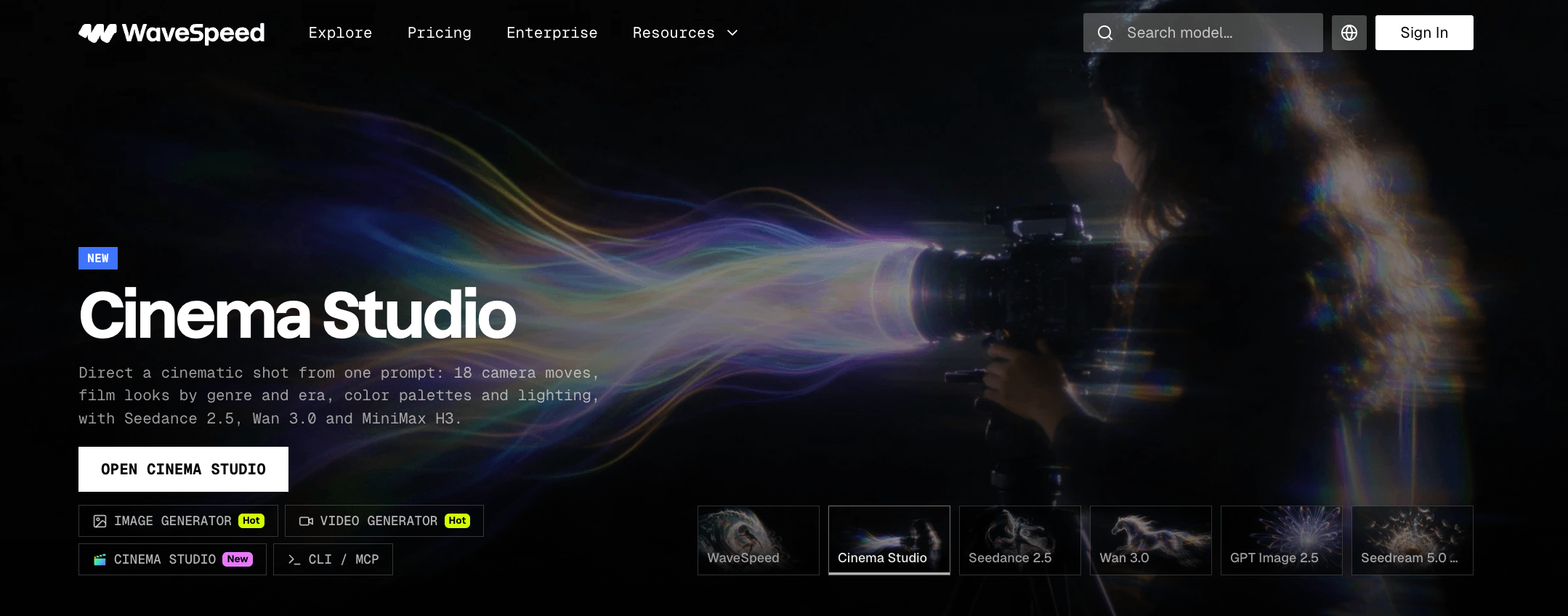Select the Wan 3.0 slide thumbnail
The height and width of the screenshot is (616, 1568).
click(x=1151, y=540)
